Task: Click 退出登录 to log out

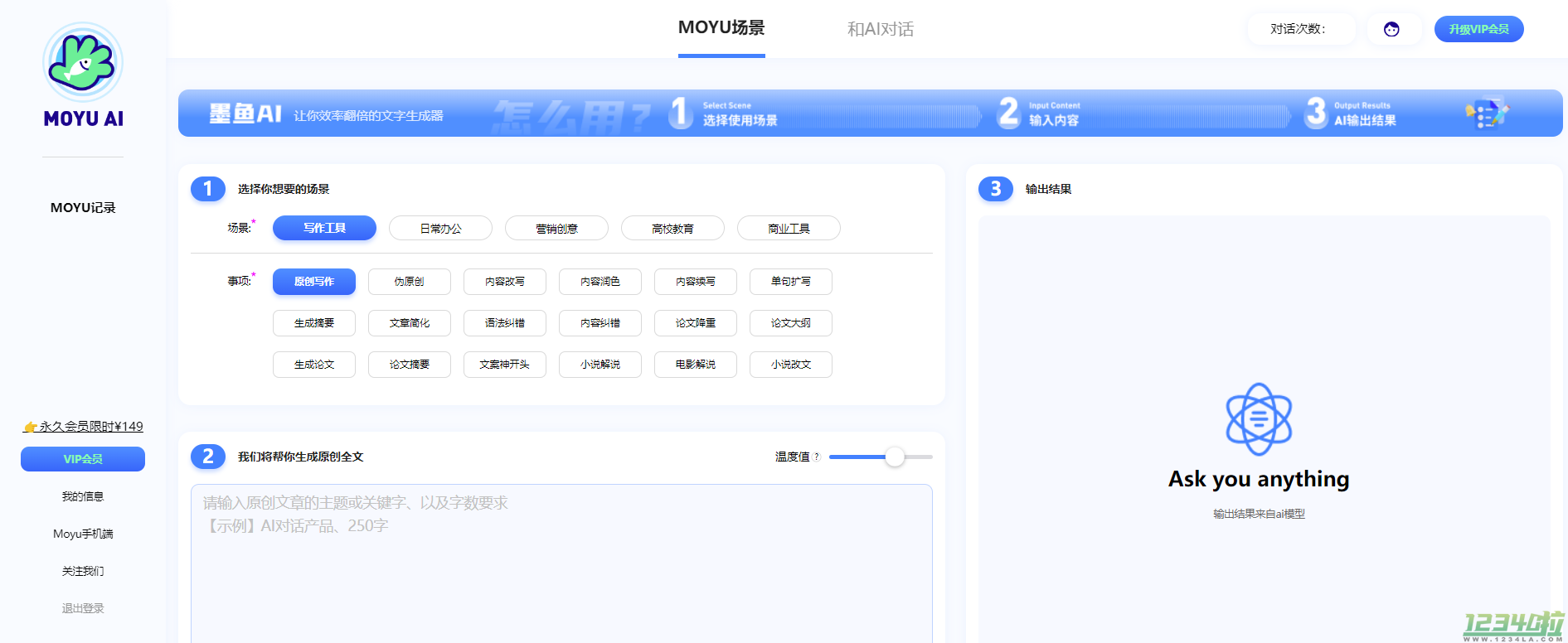Action: coord(83,608)
